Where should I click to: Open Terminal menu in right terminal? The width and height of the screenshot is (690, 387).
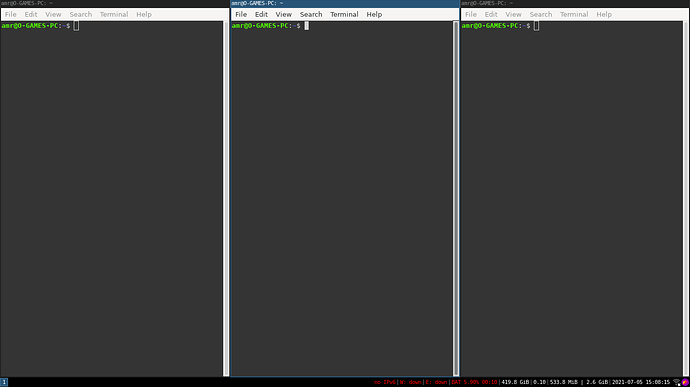tap(574, 15)
